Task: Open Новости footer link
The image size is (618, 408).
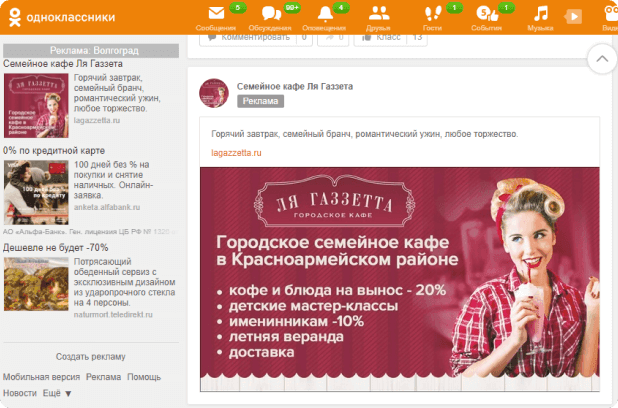Action: (x=20, y=393)
